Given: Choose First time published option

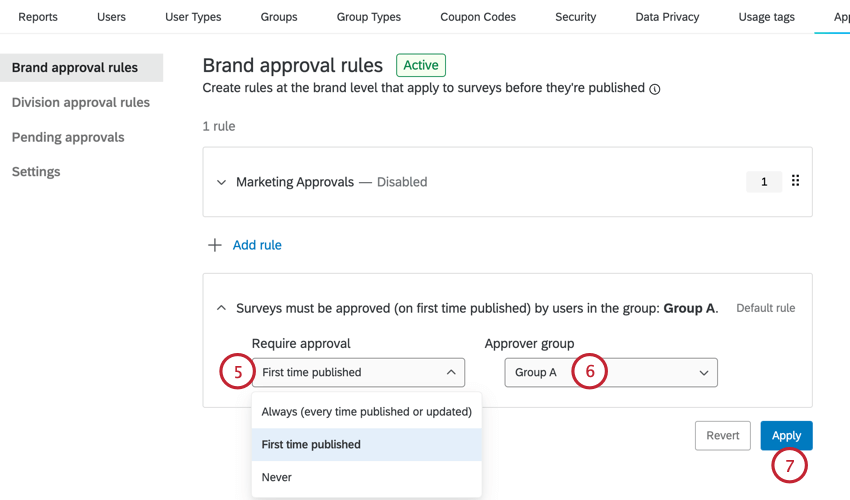Looking at the screenshot, I should pos(366,444).
